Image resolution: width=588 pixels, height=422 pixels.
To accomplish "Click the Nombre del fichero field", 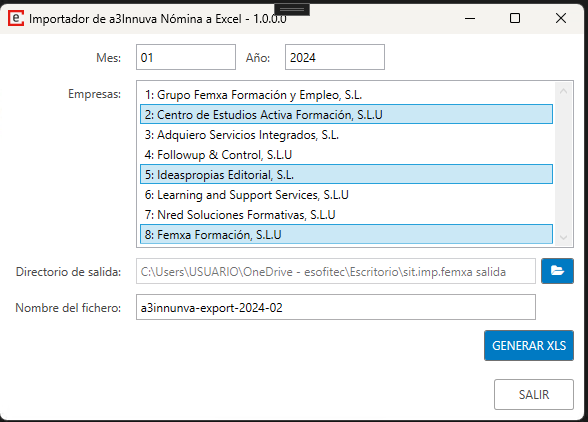I will (x=336, y=307).
